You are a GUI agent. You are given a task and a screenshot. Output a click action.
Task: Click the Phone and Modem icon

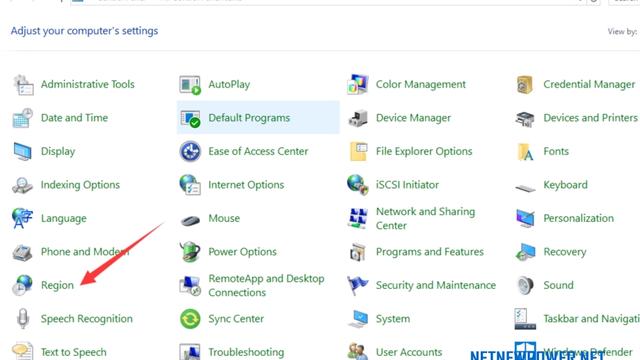pos(22,253)
